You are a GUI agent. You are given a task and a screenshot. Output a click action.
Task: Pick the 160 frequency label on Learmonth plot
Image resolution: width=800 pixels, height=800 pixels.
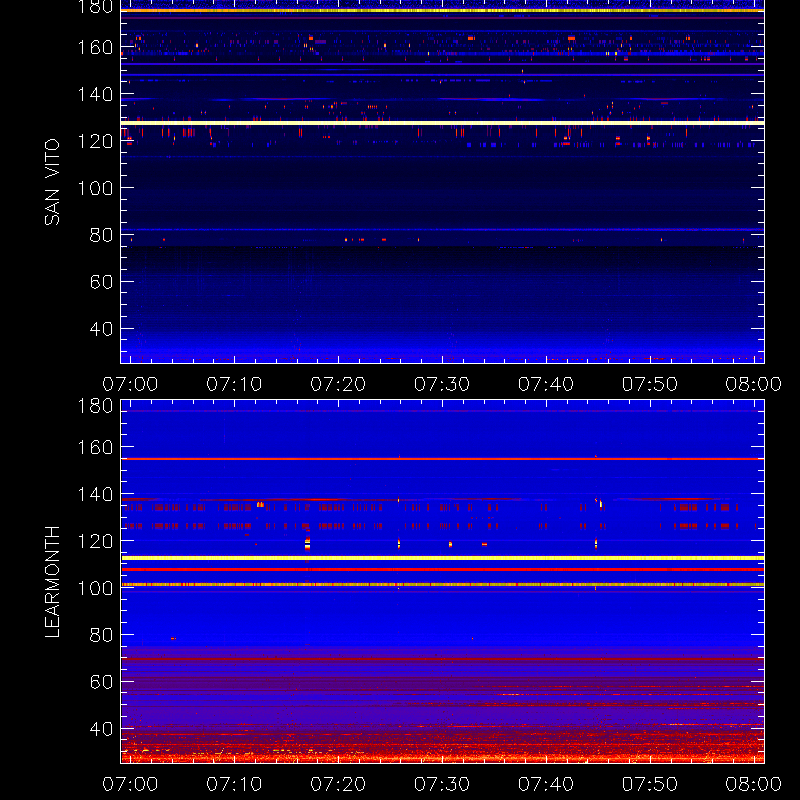coord(95,447)
